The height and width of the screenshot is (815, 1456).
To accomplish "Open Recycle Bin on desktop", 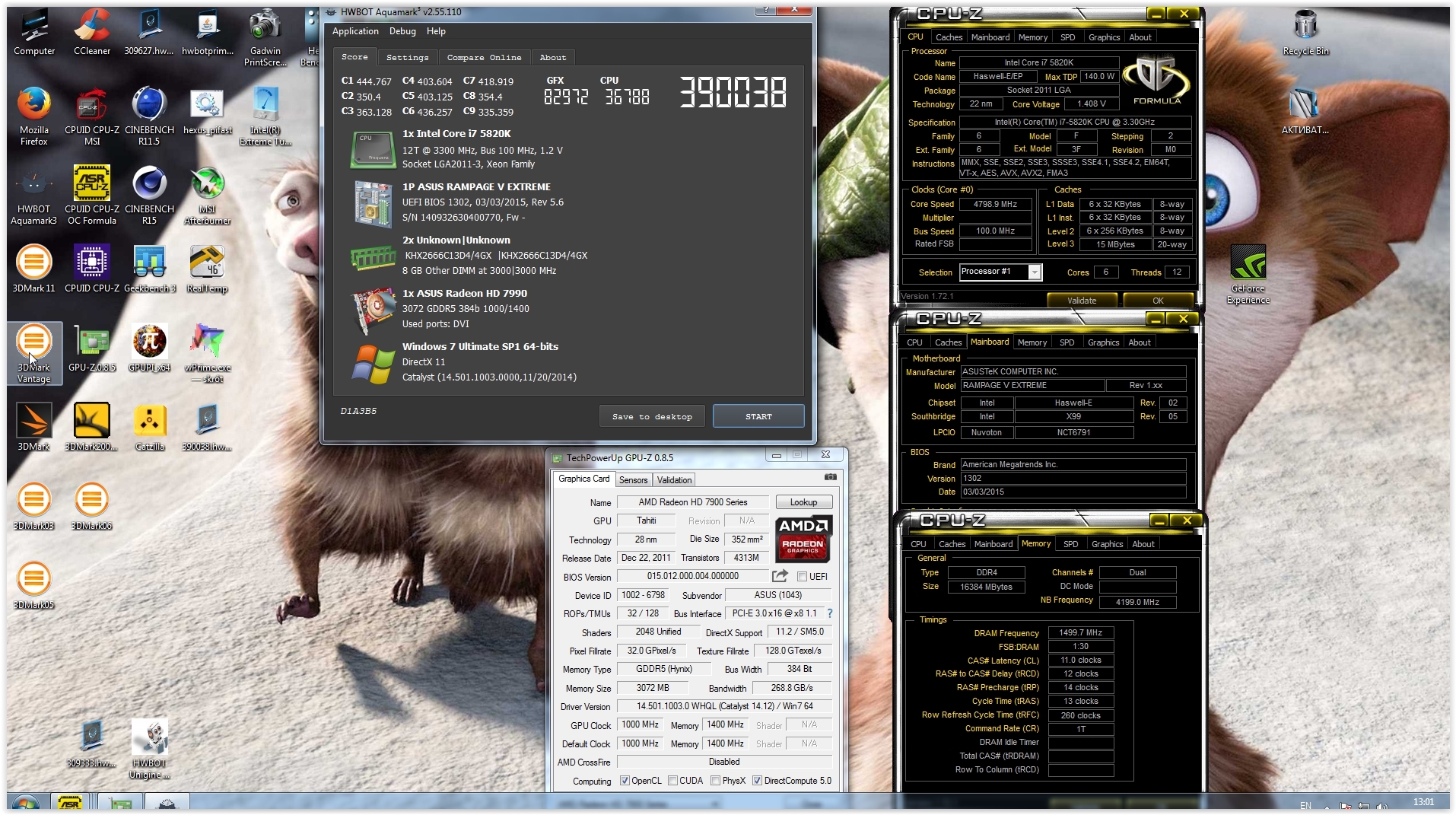I will click(1305, 32).
